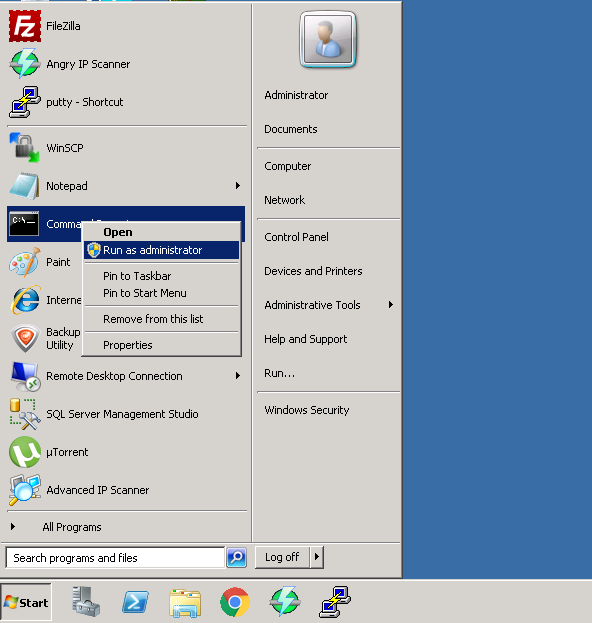592x623 pixels.
Task: Open Advanced IP Scanner icon
Action: point(25,490)
